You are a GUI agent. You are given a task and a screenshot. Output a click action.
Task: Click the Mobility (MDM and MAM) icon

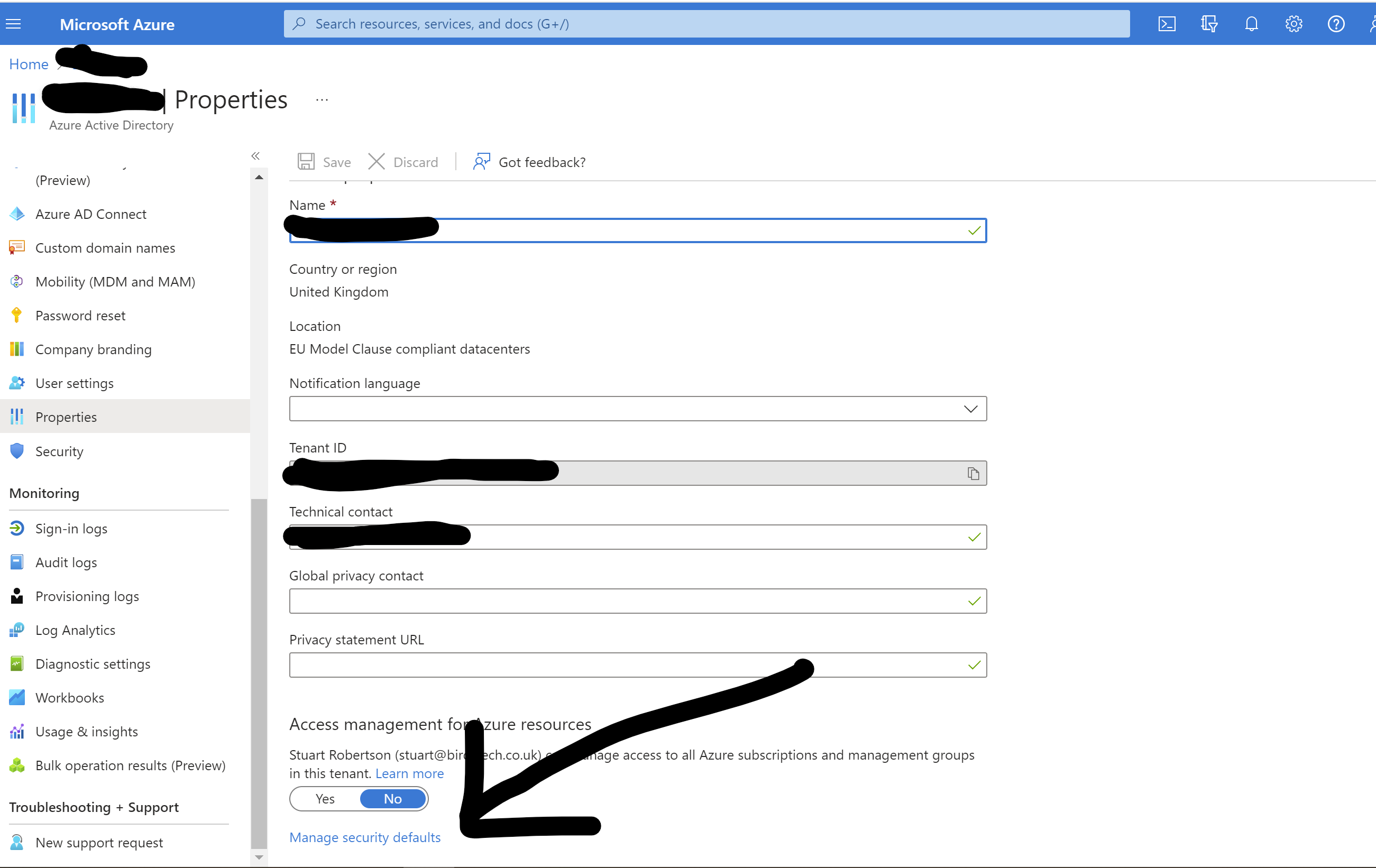17,282
